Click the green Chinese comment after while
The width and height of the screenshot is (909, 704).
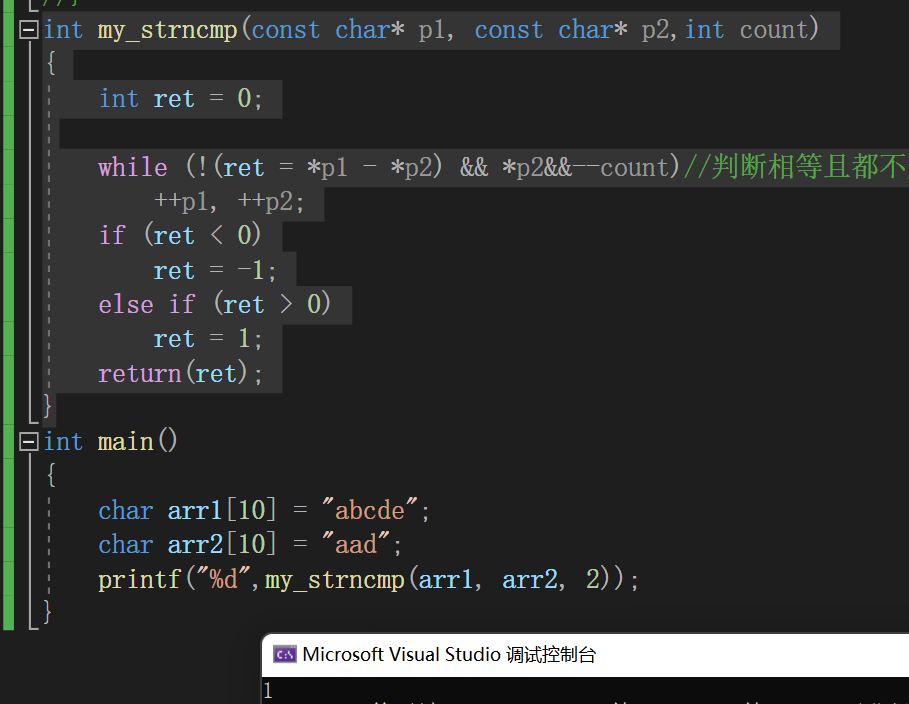[x=796, y=167]
